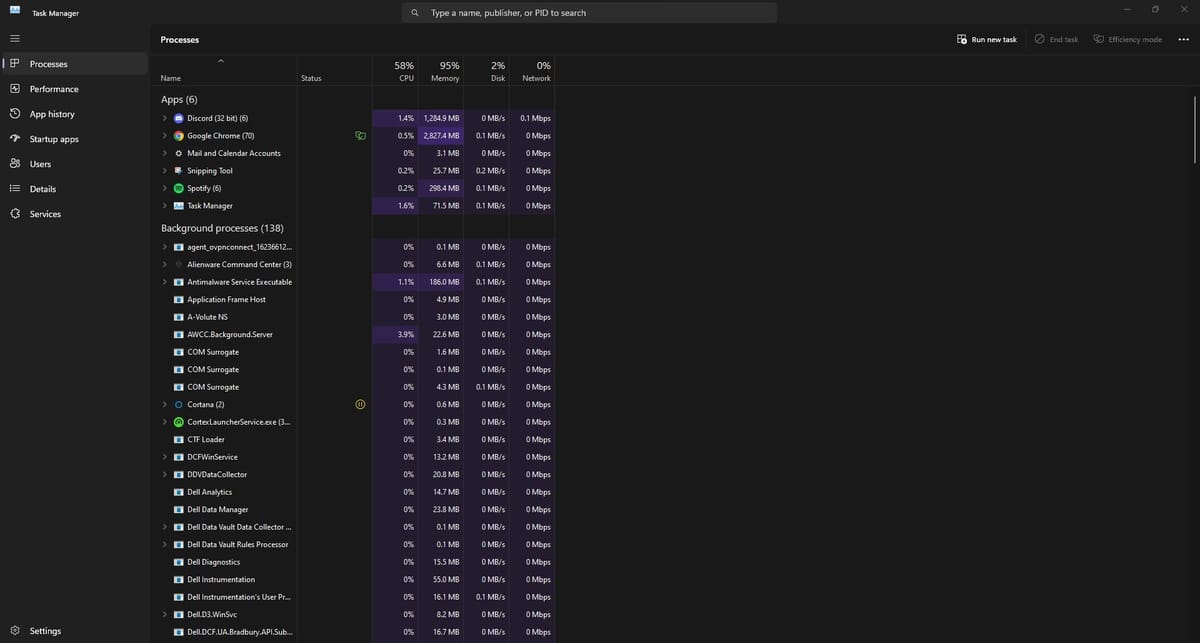Open the Performance page from sidebar
This screenshot has width=1200, height=643.
pyautogui.click(x=53, y=89)
